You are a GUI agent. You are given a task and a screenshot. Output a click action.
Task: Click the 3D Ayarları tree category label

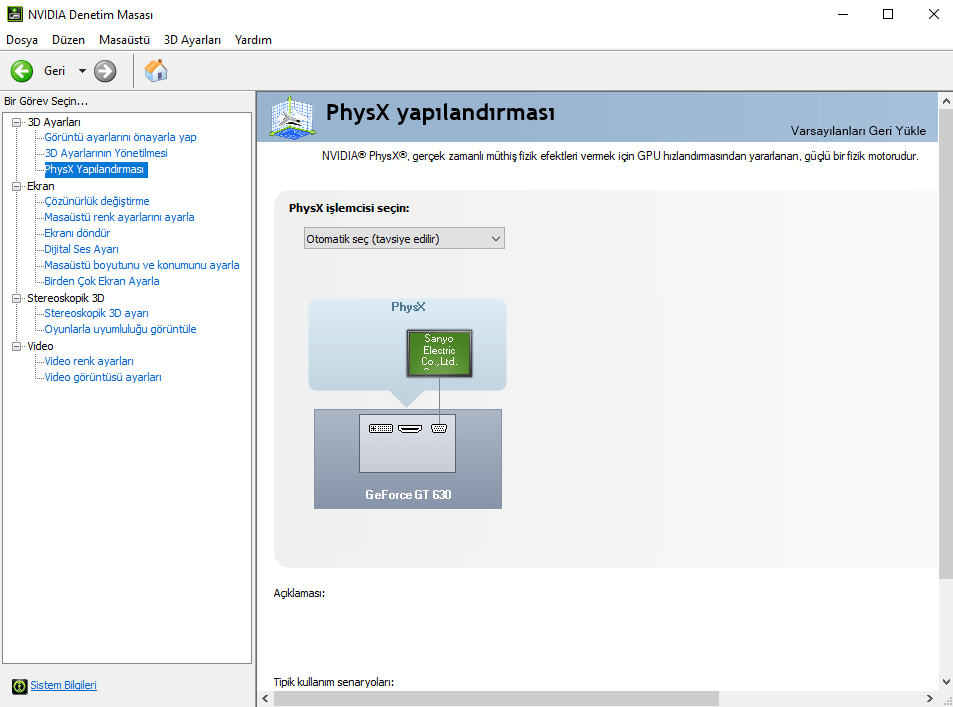53,122
